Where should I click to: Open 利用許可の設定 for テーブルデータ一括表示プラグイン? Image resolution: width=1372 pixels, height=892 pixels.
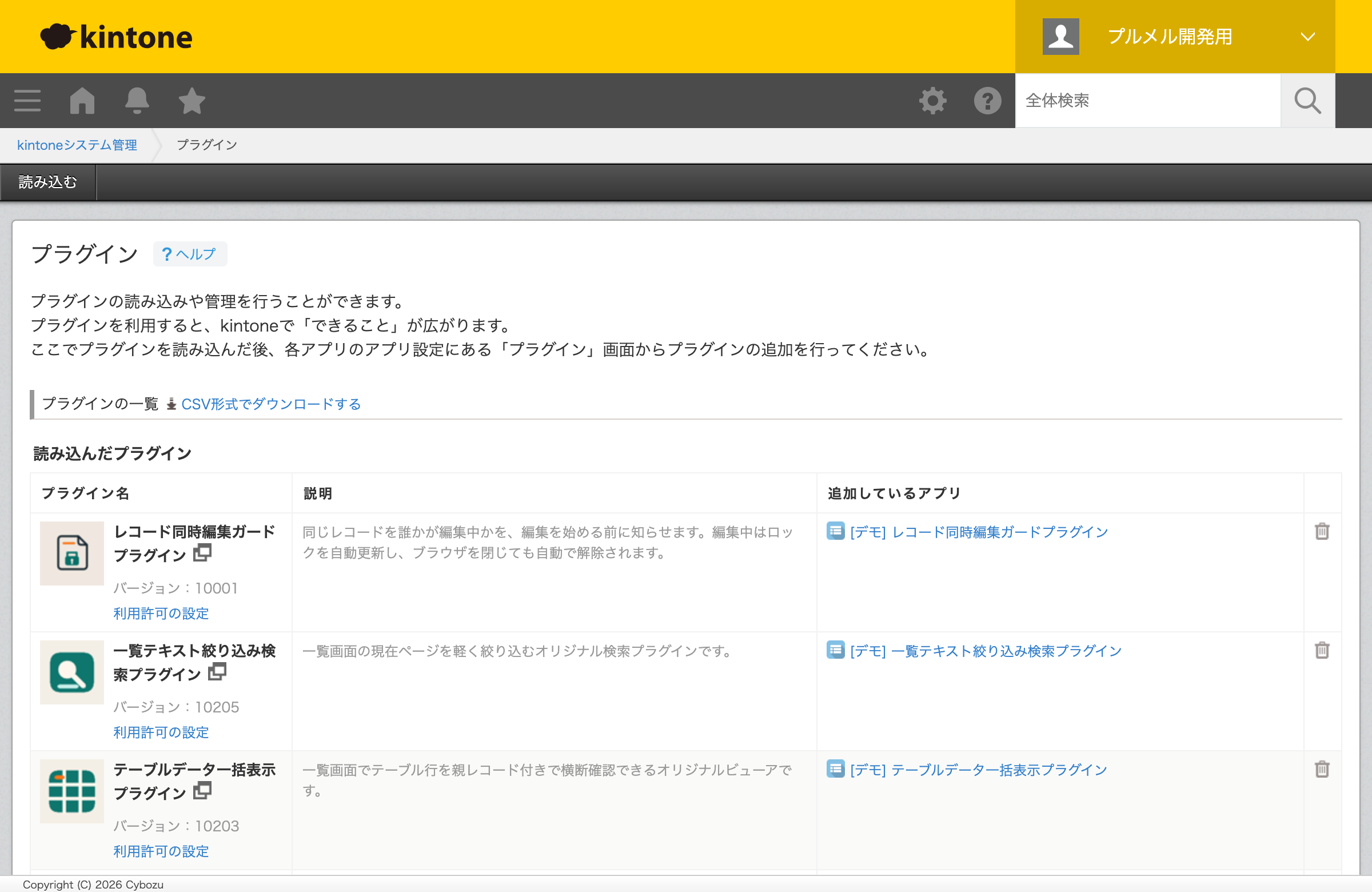tap(161, 851)
